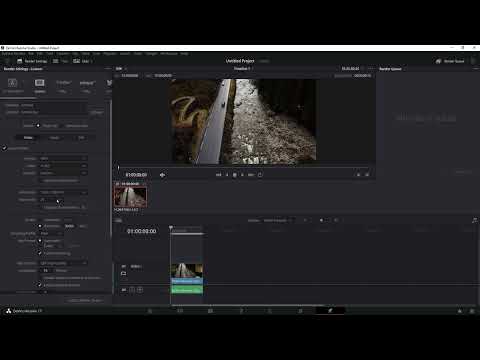480x360 pixels.
Task: Open the Fusion page icon
Action: pyautogui.click(x=241, y=311)
